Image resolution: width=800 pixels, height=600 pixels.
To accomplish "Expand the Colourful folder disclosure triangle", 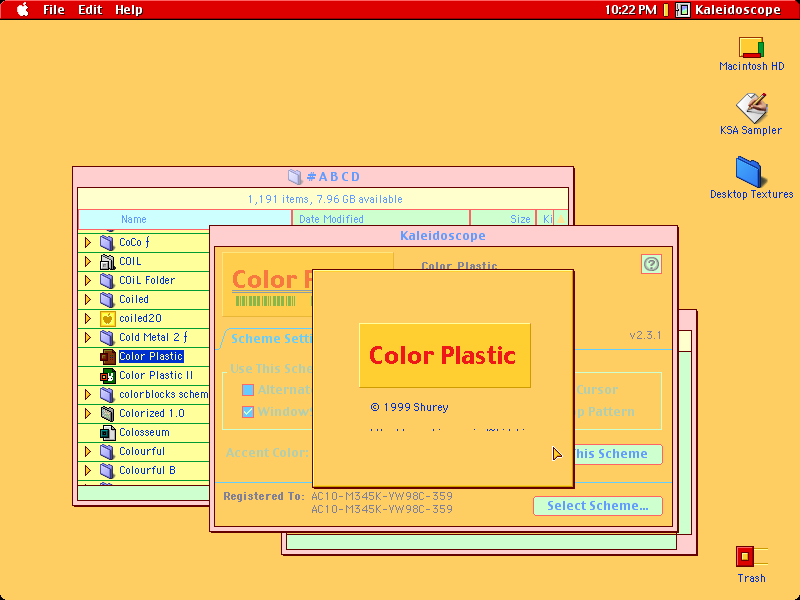I will click(x=88, y=452).
